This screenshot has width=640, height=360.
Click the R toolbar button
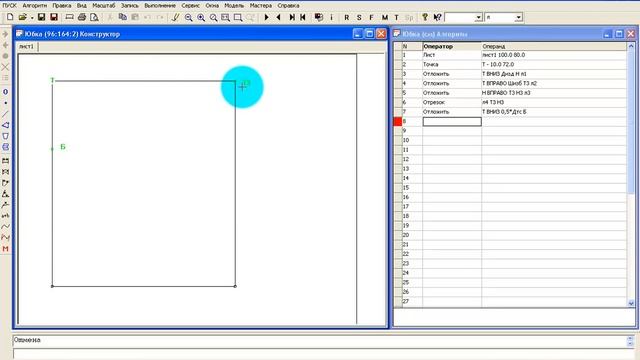347,18
